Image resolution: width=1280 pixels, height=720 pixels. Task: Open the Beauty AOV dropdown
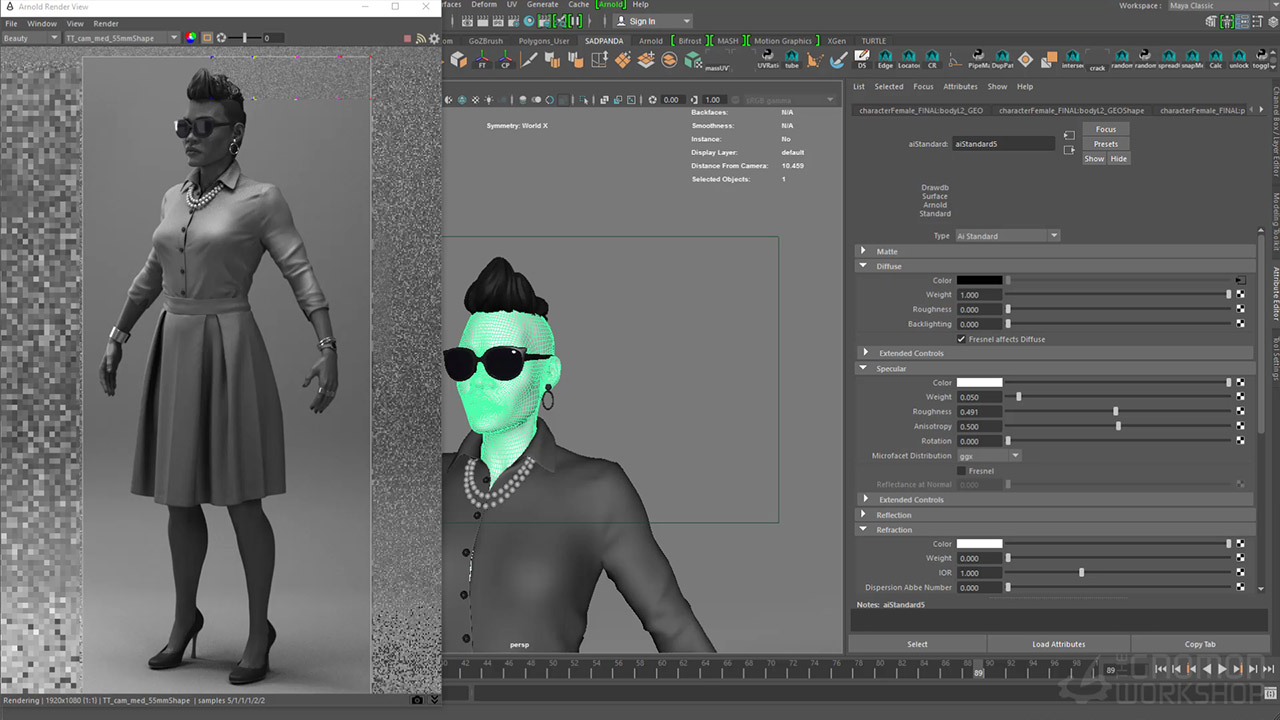point(30,38)
